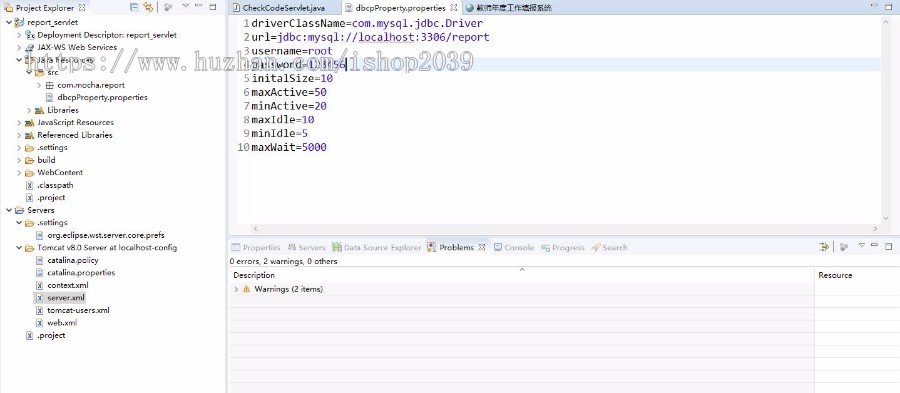Select the dbcpProperty.properties editor tab
Image resolution: width=900 pixels, height=393 pixels.
pyautogui.click(x=400, y=8)
